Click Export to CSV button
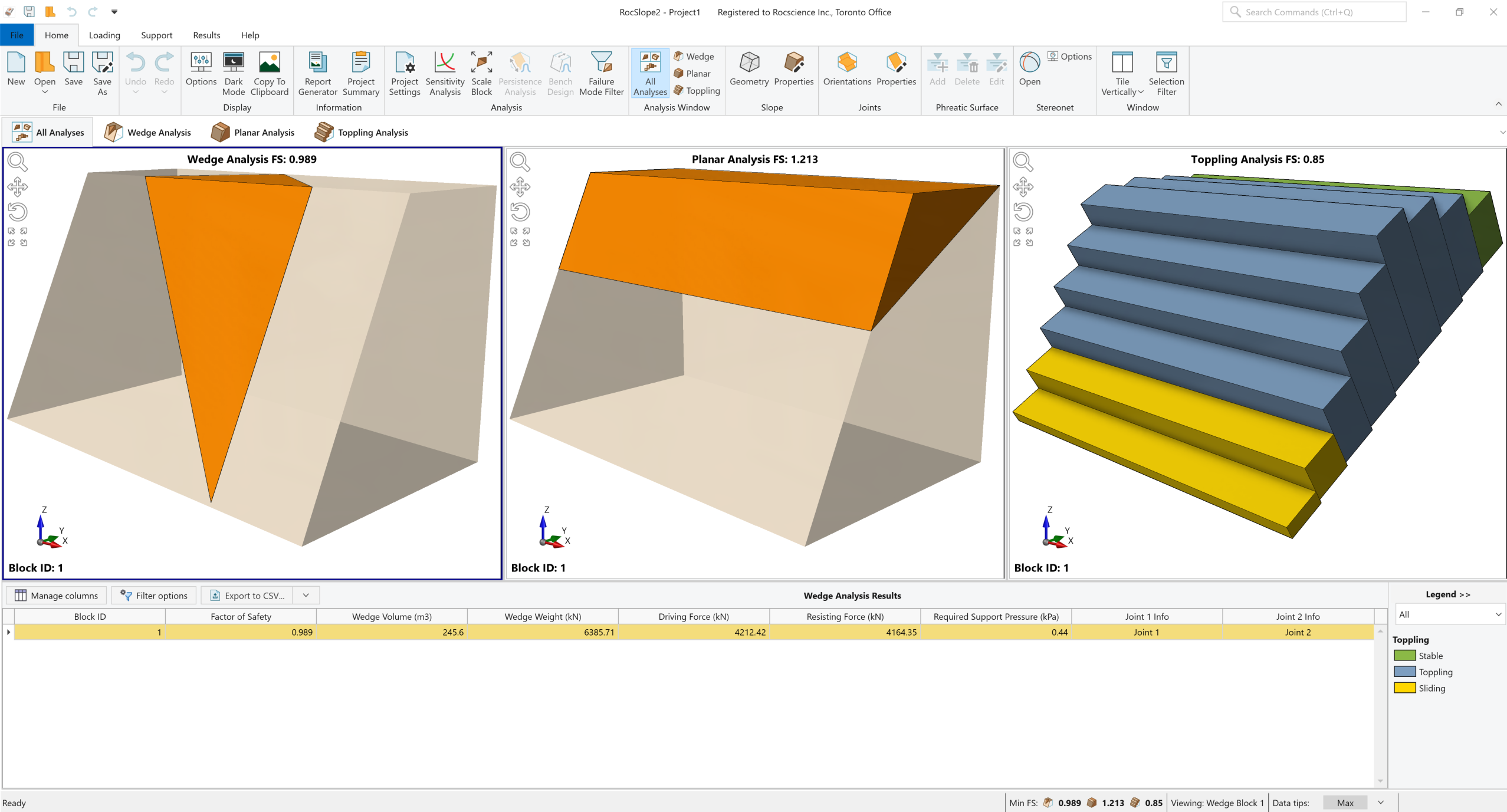The height and width of the screenshot is (812, 1507). [x=247, y=595]
